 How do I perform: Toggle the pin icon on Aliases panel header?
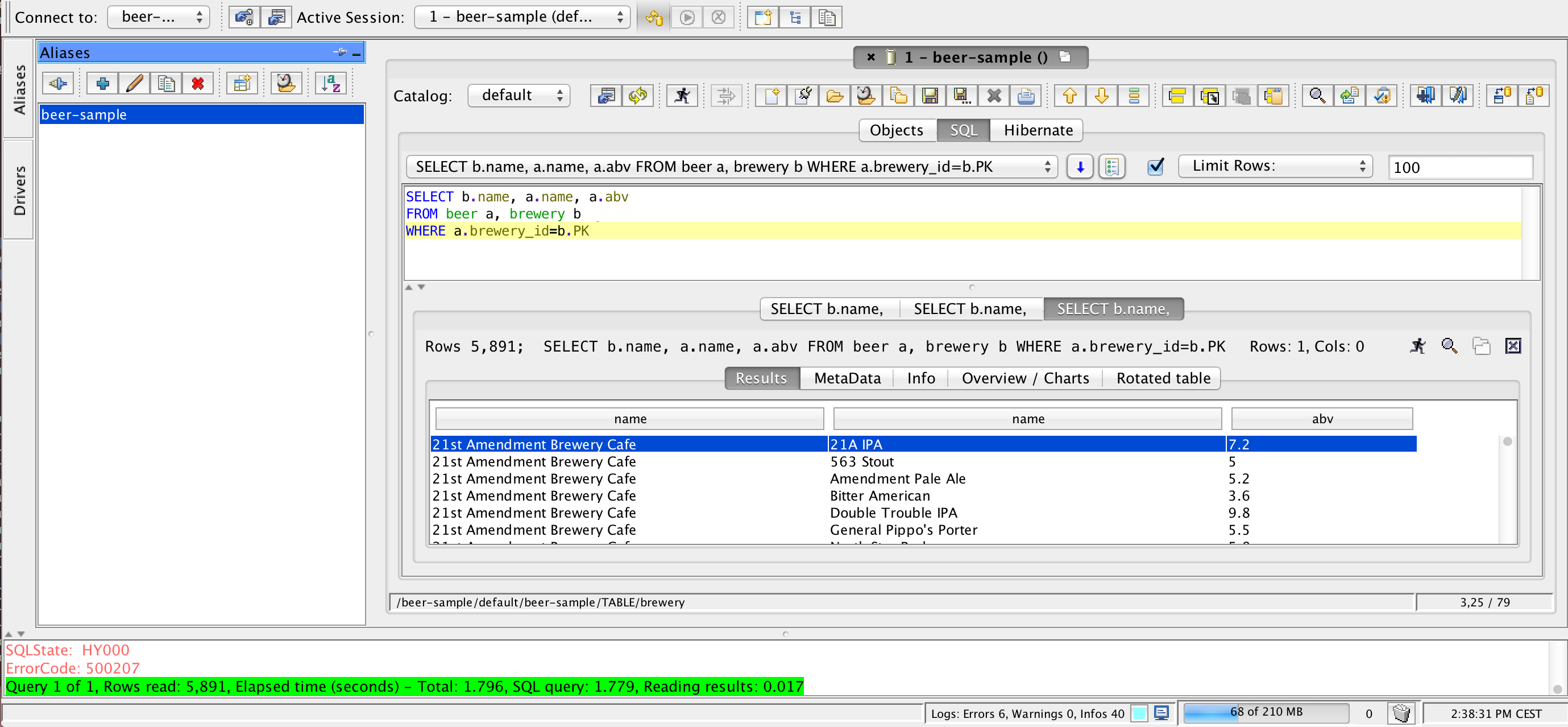click(x=340, y=52)
